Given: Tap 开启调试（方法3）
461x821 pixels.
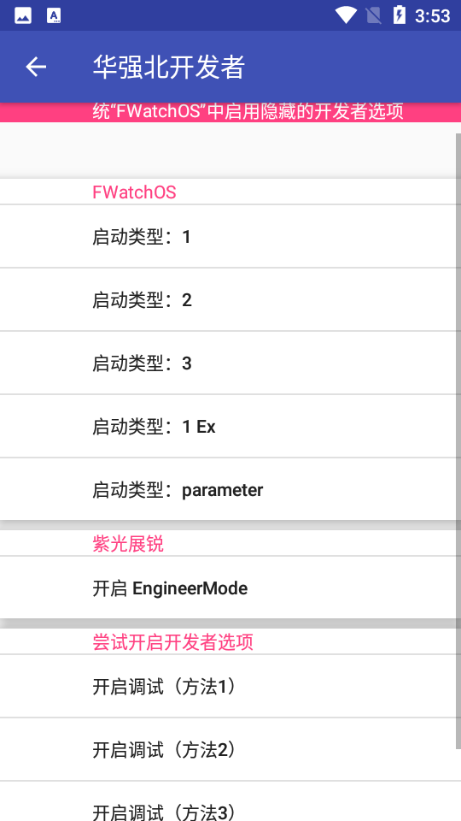Looking at the screenshot, I should (x=229, y=802).
